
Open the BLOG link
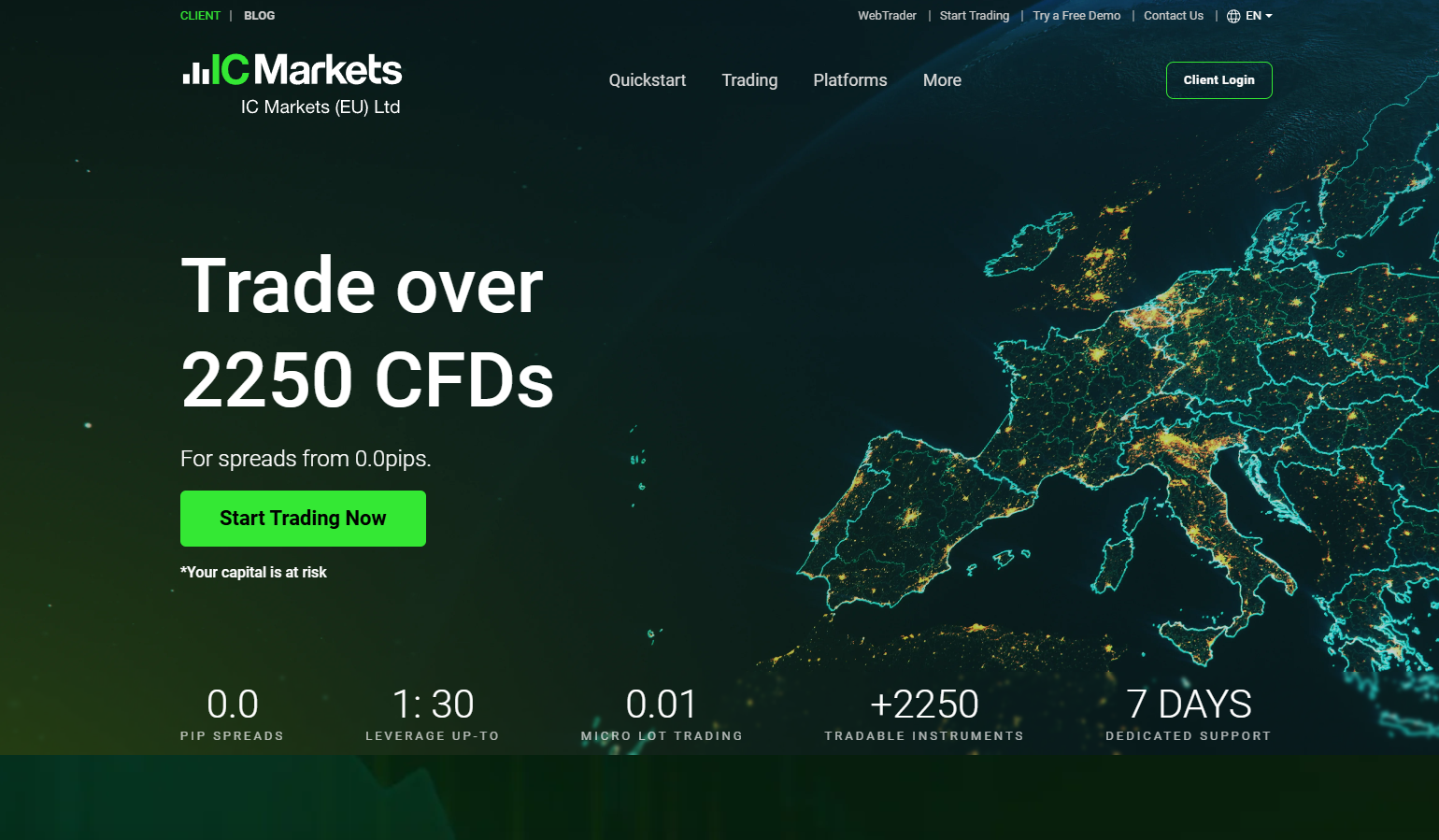(x=260, y=16)
